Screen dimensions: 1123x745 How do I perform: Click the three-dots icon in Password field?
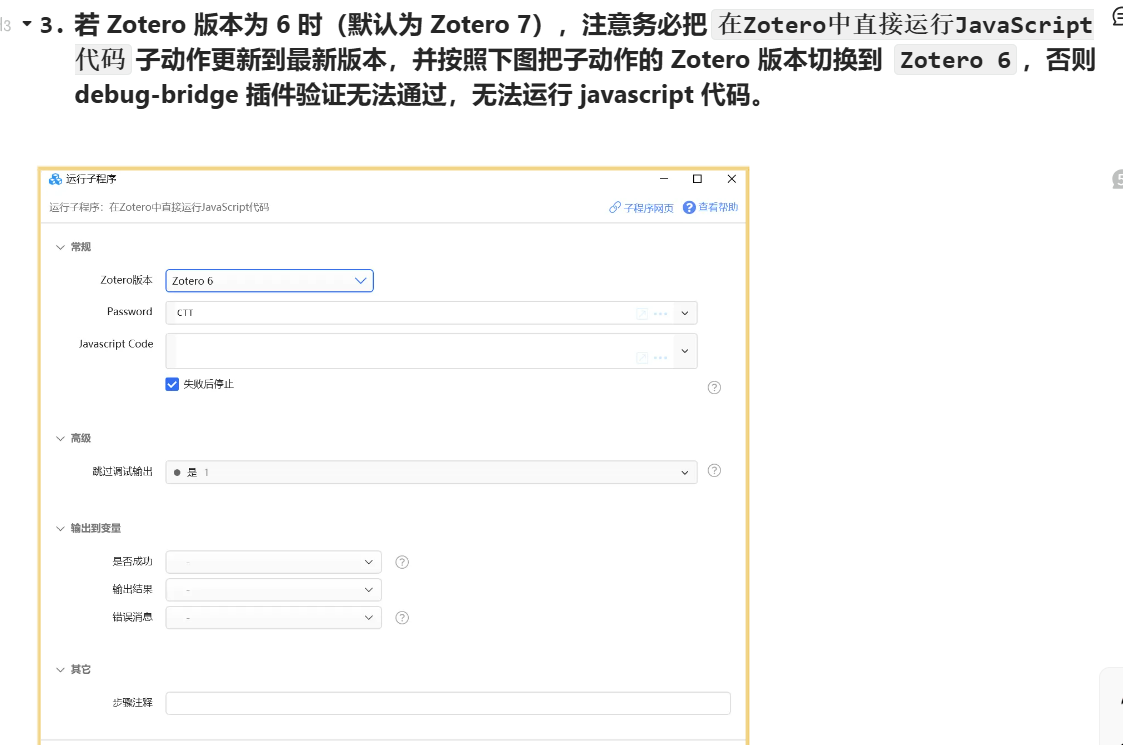pos(660,314)
